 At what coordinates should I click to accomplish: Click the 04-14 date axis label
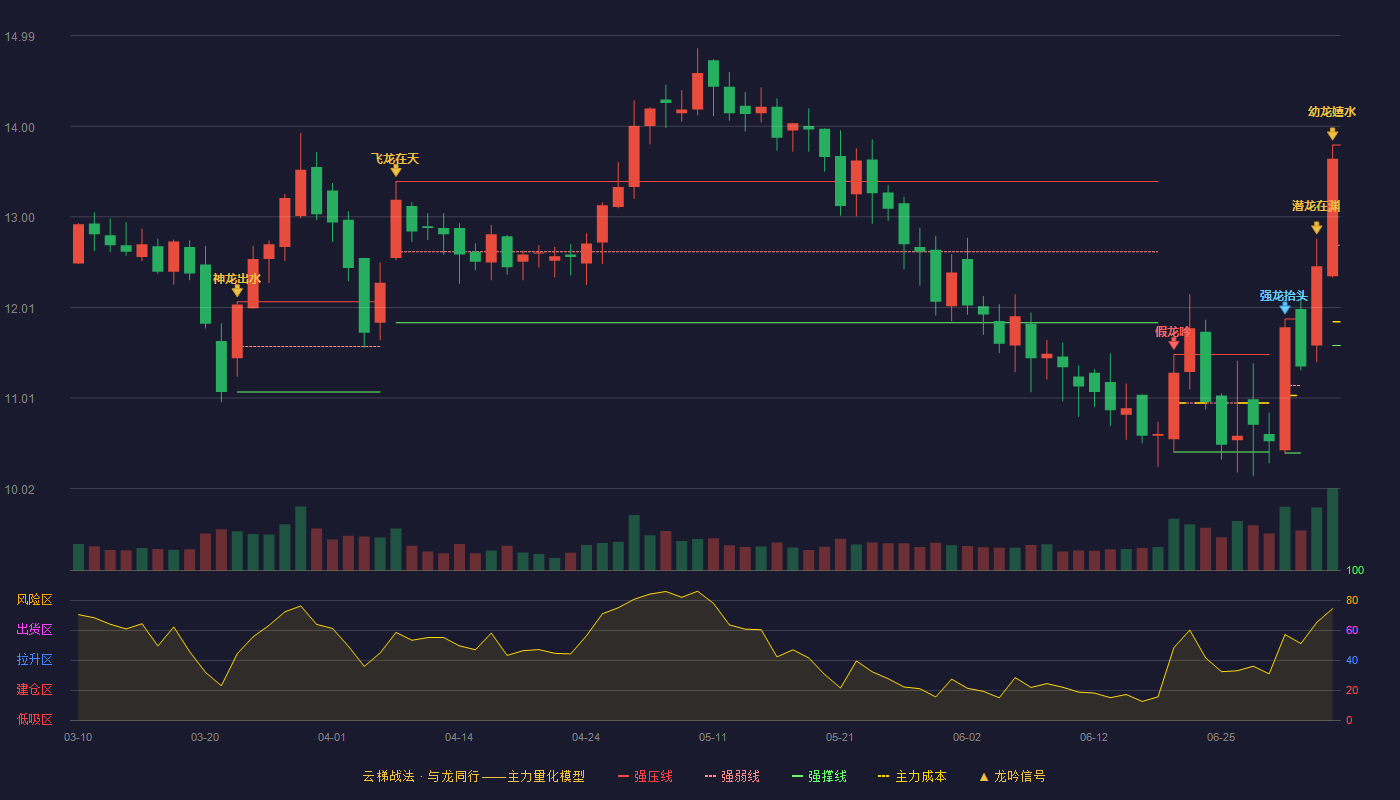pyautogui.click(x=459, y=737)
